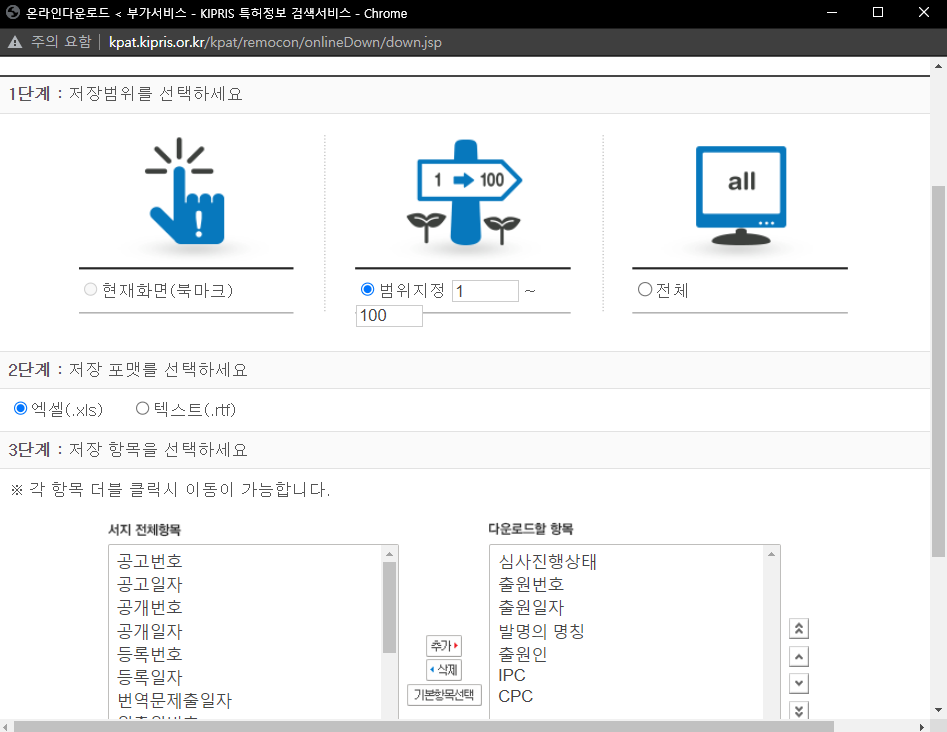Click the 1 to 100 signpost range icon
This screenshot has height=732, width=947.
464,193
